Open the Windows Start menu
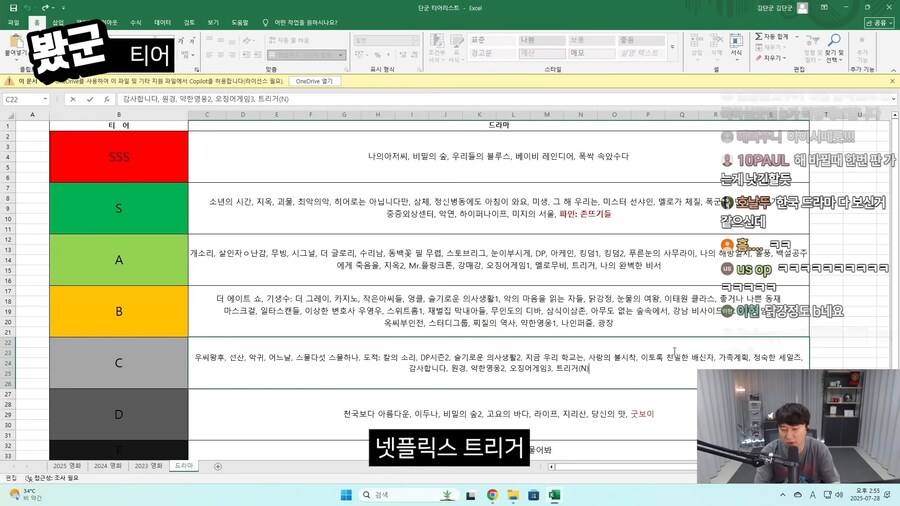 point(346,495)
